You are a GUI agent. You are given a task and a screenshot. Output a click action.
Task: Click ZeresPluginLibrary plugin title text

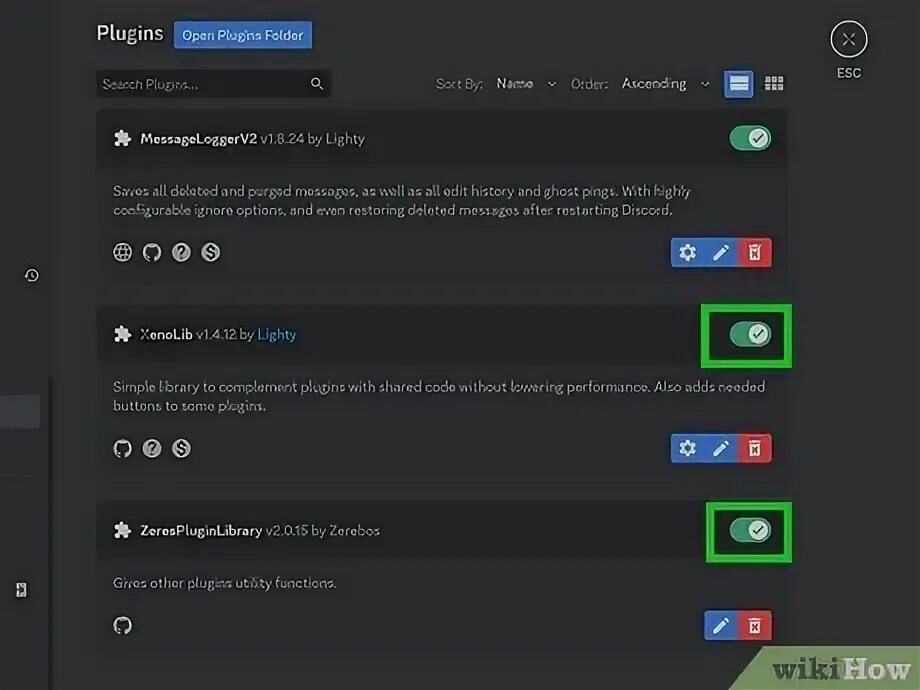tap(201, 530)
